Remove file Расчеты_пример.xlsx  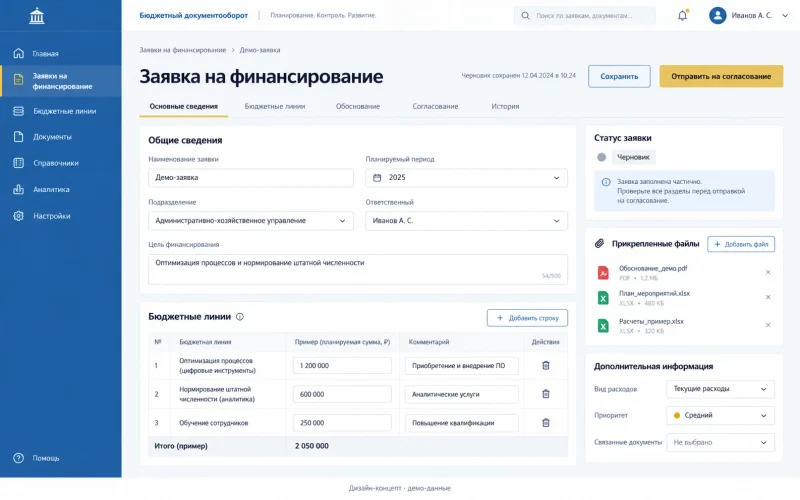[x=768, y=325]
